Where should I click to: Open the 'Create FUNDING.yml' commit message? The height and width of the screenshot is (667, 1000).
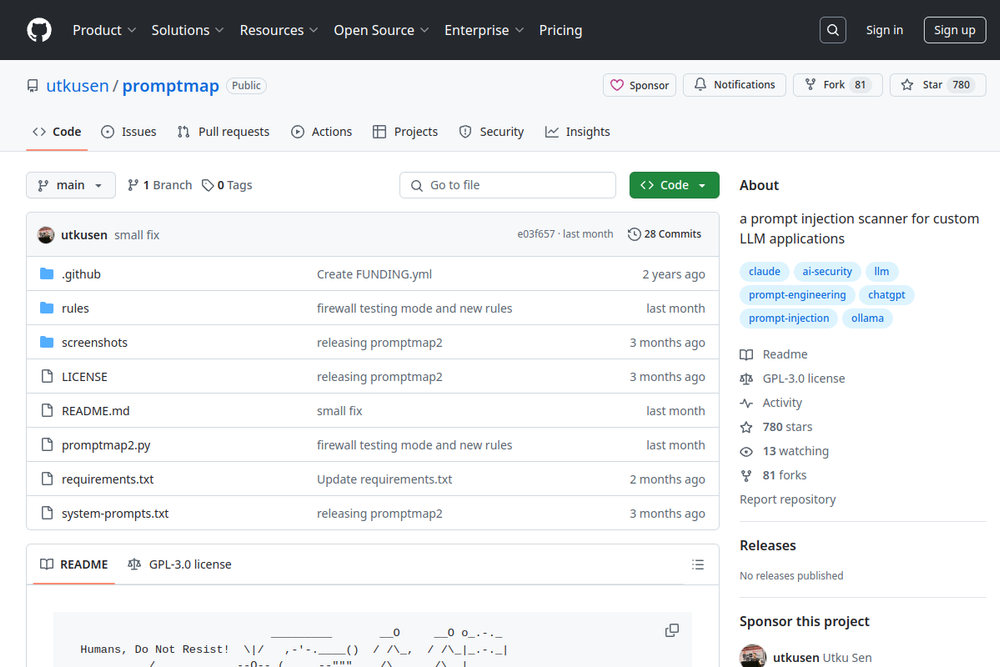click(374, 274)
